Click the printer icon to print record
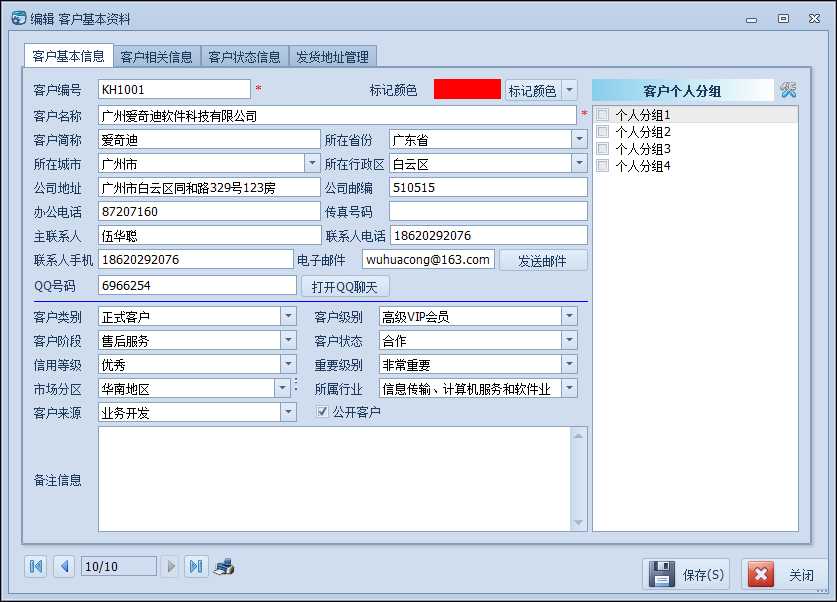This screenshot has height=602, width=837. (224, 566)
